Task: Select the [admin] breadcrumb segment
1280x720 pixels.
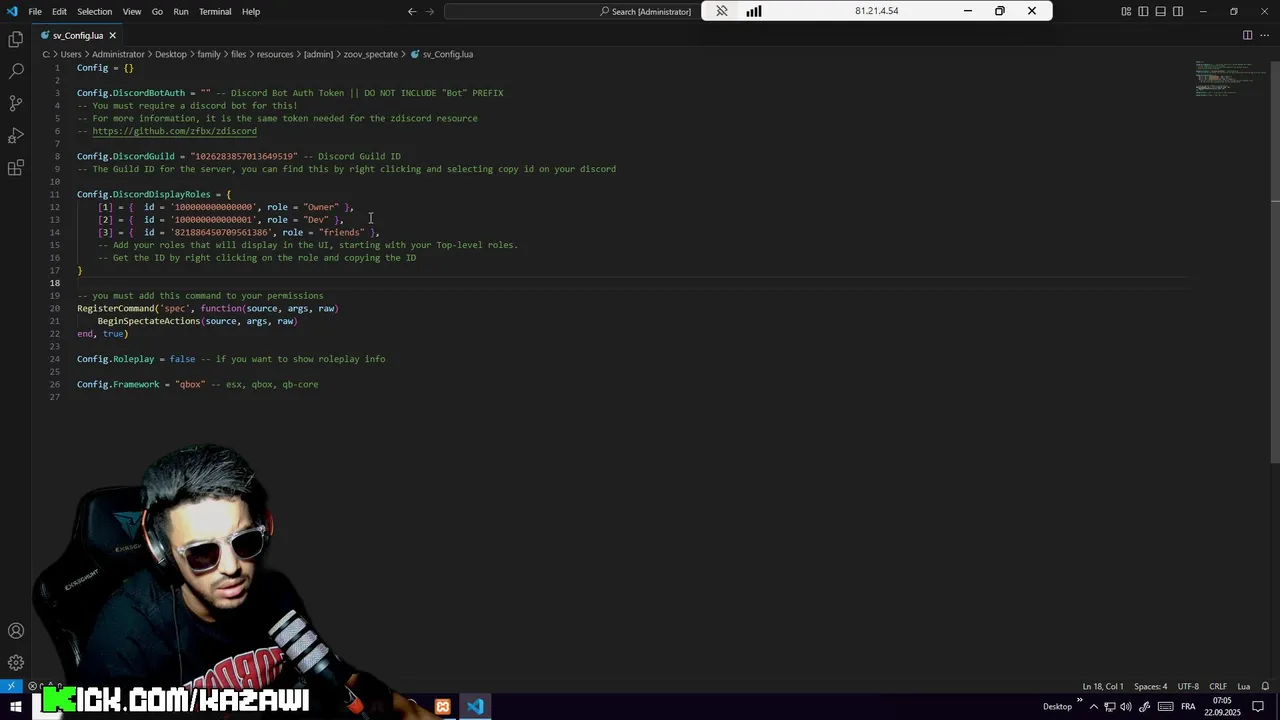Action: tap(319, 54)
